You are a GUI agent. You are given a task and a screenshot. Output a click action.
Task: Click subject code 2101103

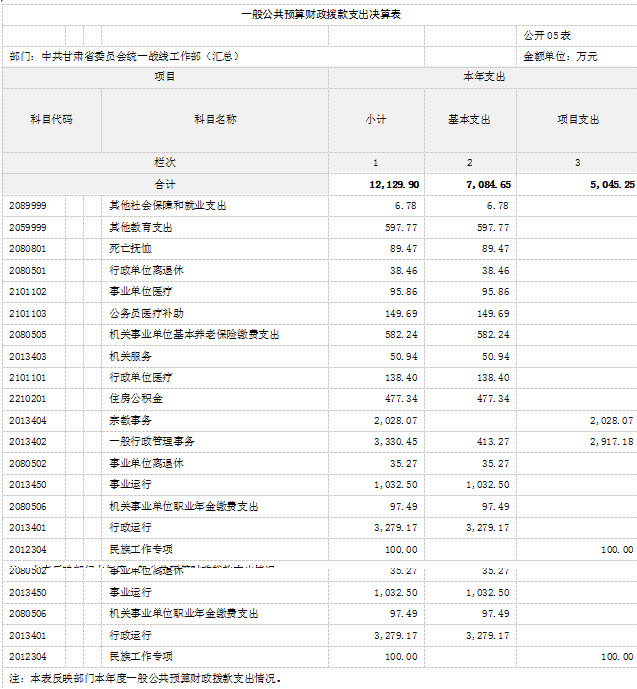coord(28,314)
